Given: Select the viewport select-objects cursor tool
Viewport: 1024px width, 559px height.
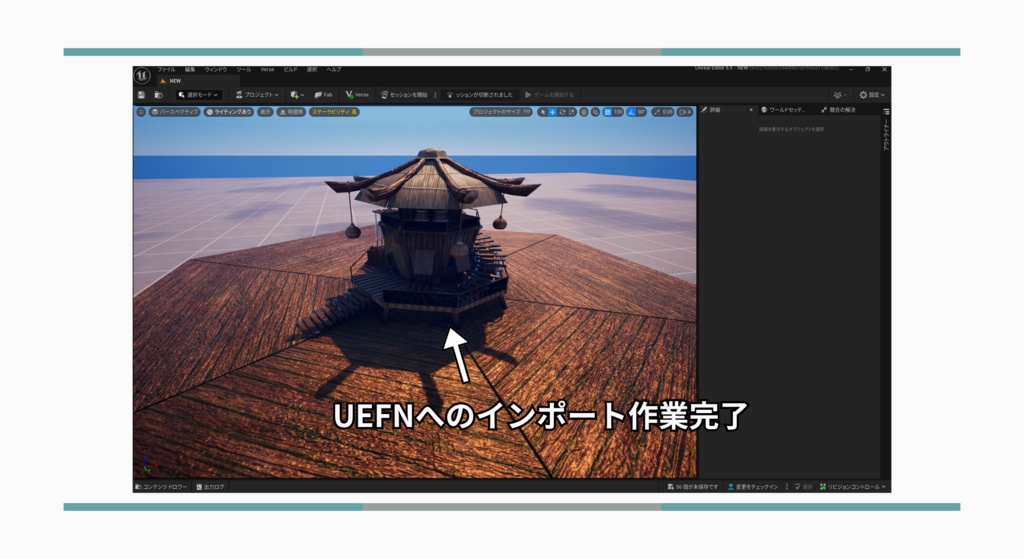Looking at the screenshot, I should (x=542, y=112).
